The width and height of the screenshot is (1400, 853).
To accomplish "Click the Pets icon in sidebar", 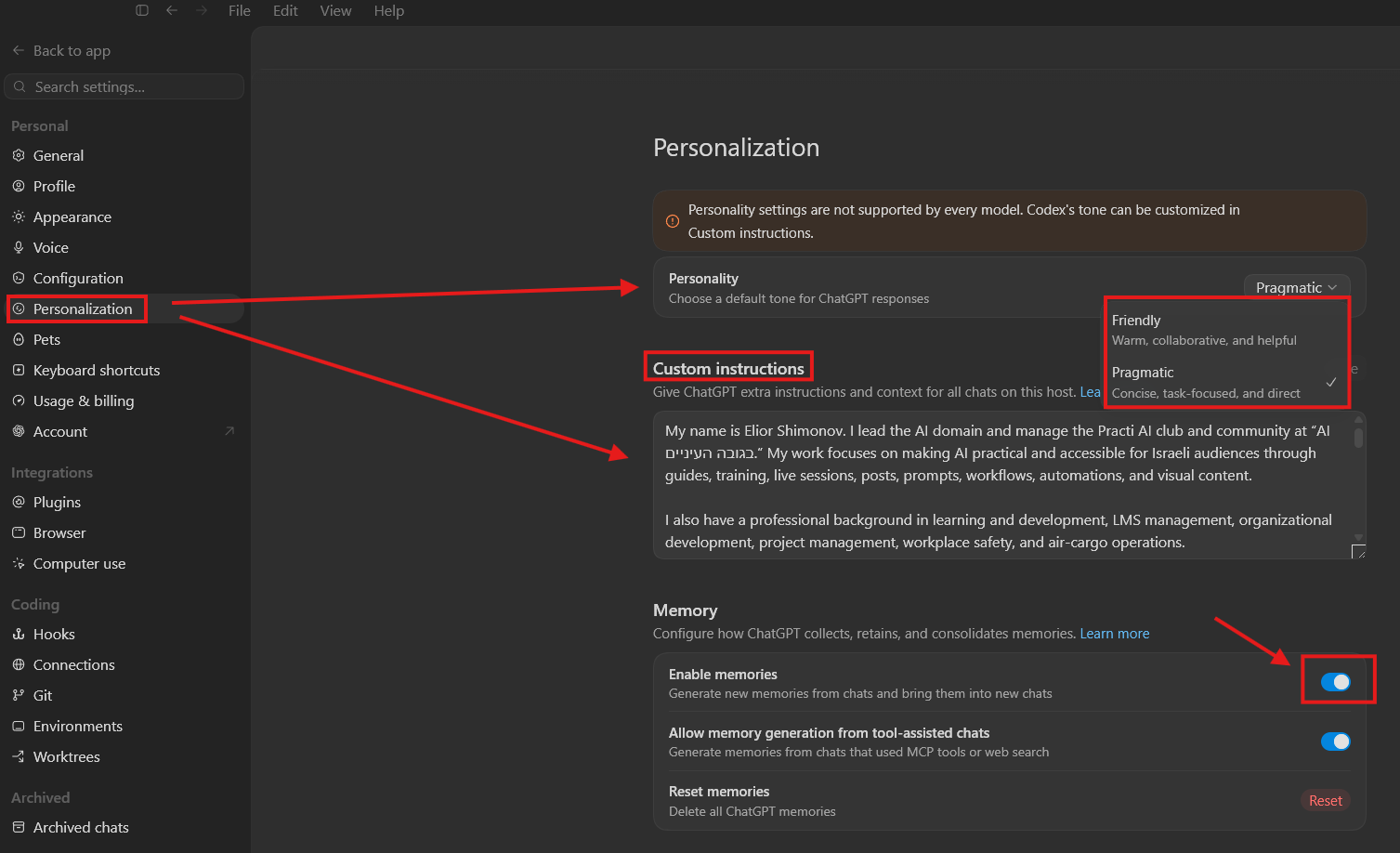I will (19, 339).
